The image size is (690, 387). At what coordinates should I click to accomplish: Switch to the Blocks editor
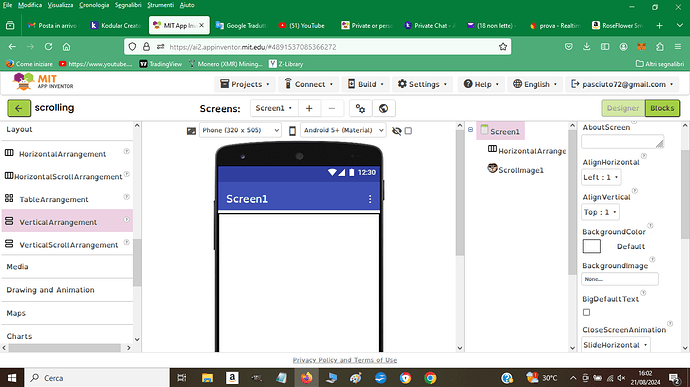coord(662,108)
